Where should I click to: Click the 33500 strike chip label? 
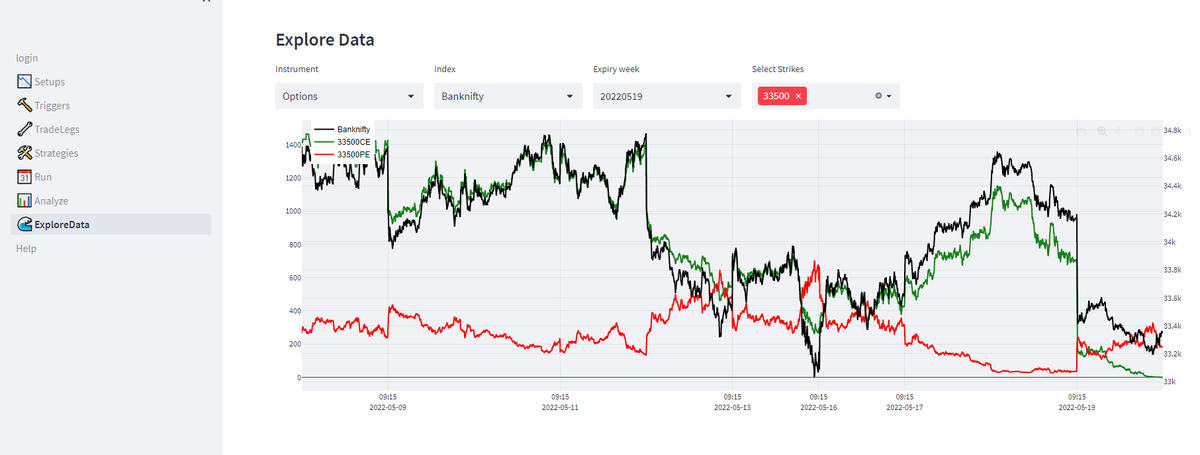[775, 96]
